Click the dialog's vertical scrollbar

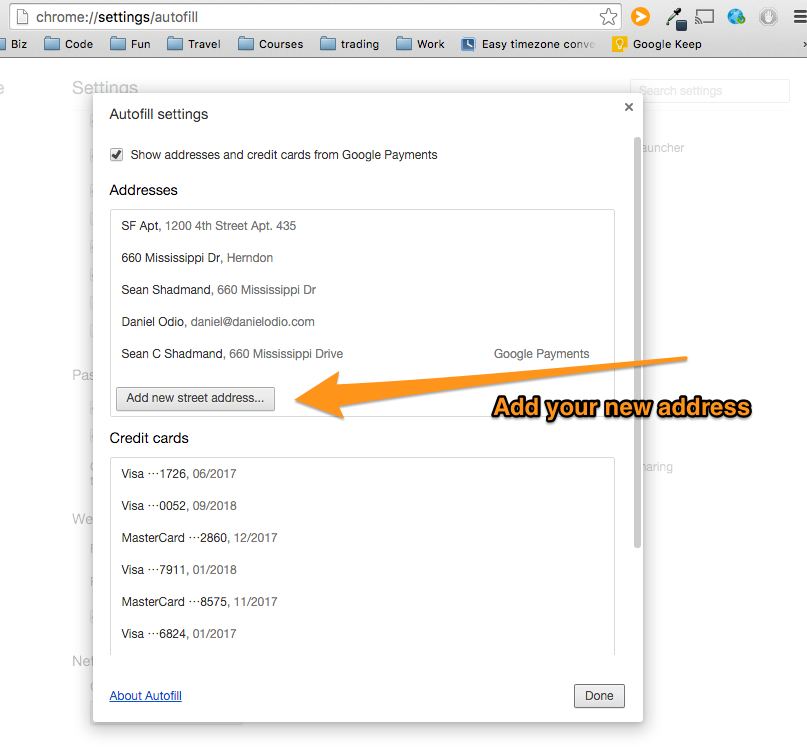click(x=637, y=340)
